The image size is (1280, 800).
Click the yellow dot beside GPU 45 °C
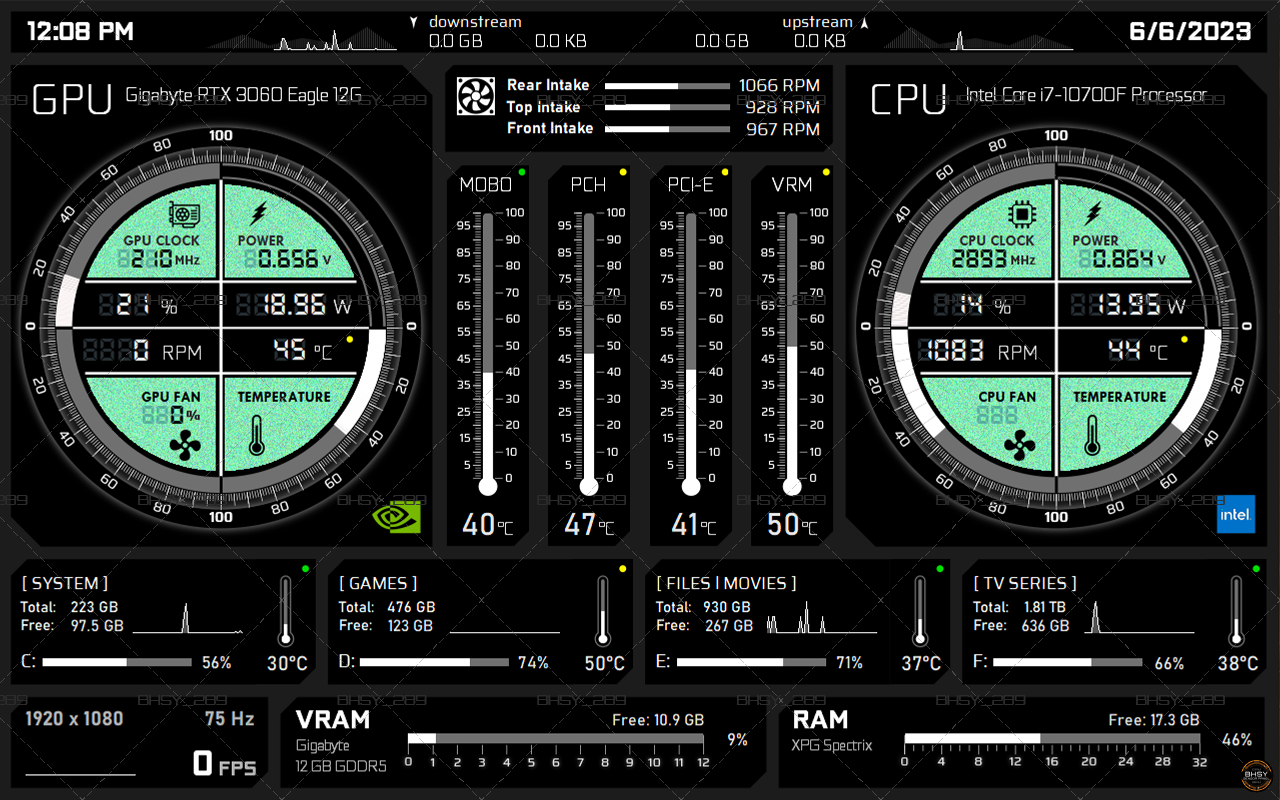[349, 339]
